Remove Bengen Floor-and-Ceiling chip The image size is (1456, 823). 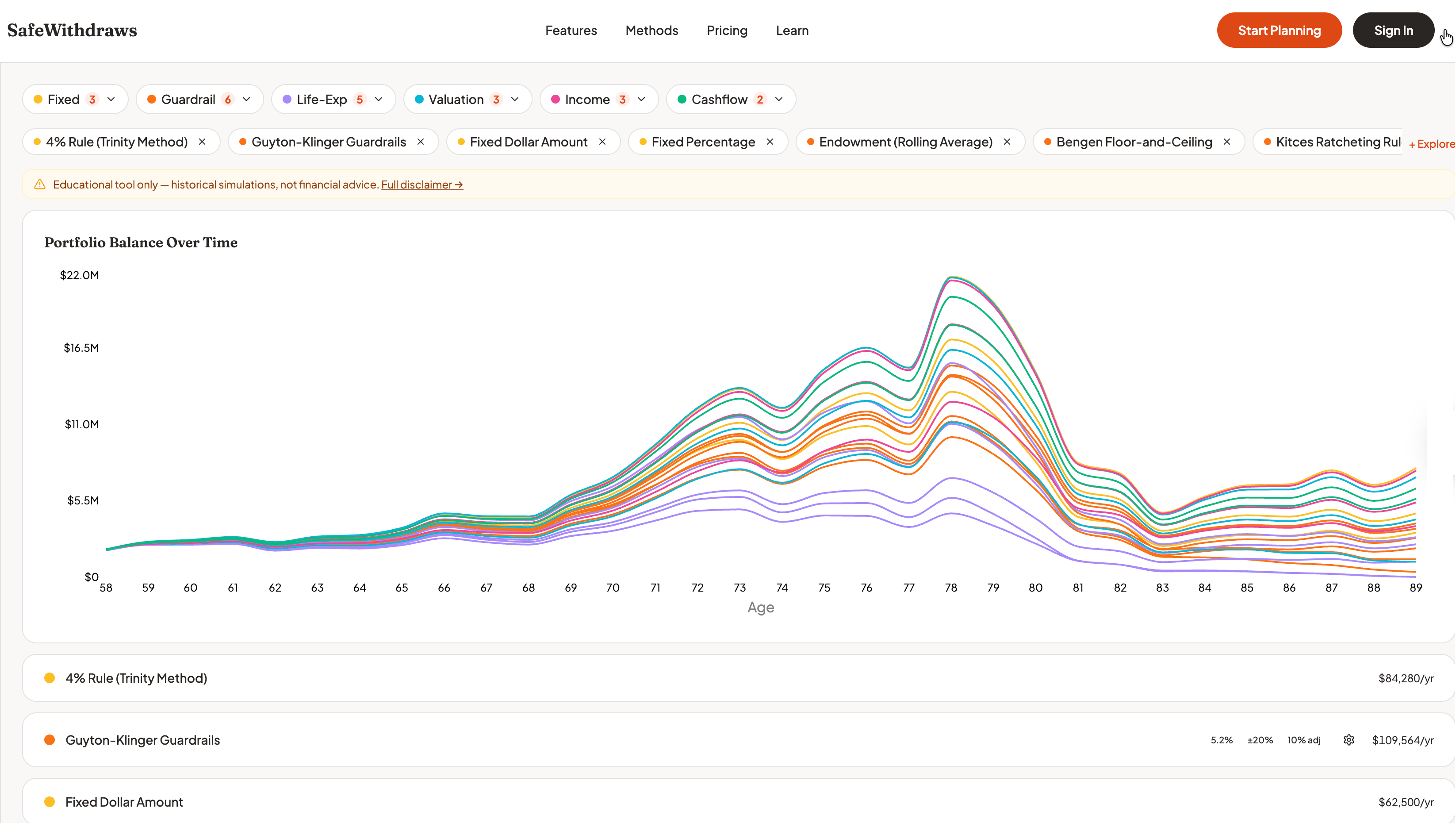pyautogui.click(x=1226, y=142)
